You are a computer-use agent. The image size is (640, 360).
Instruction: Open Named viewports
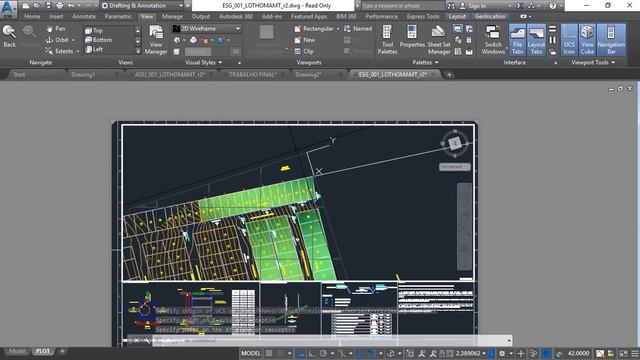[358, 29]
